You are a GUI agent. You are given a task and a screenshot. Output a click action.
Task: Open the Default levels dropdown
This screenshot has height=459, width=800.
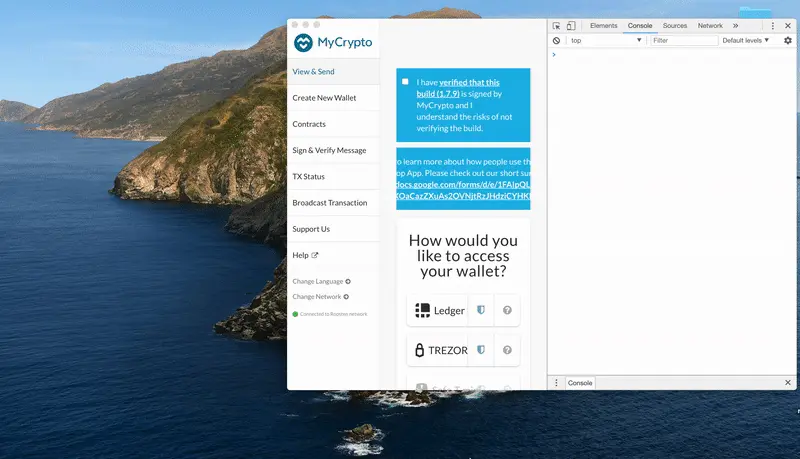[745, 40]
